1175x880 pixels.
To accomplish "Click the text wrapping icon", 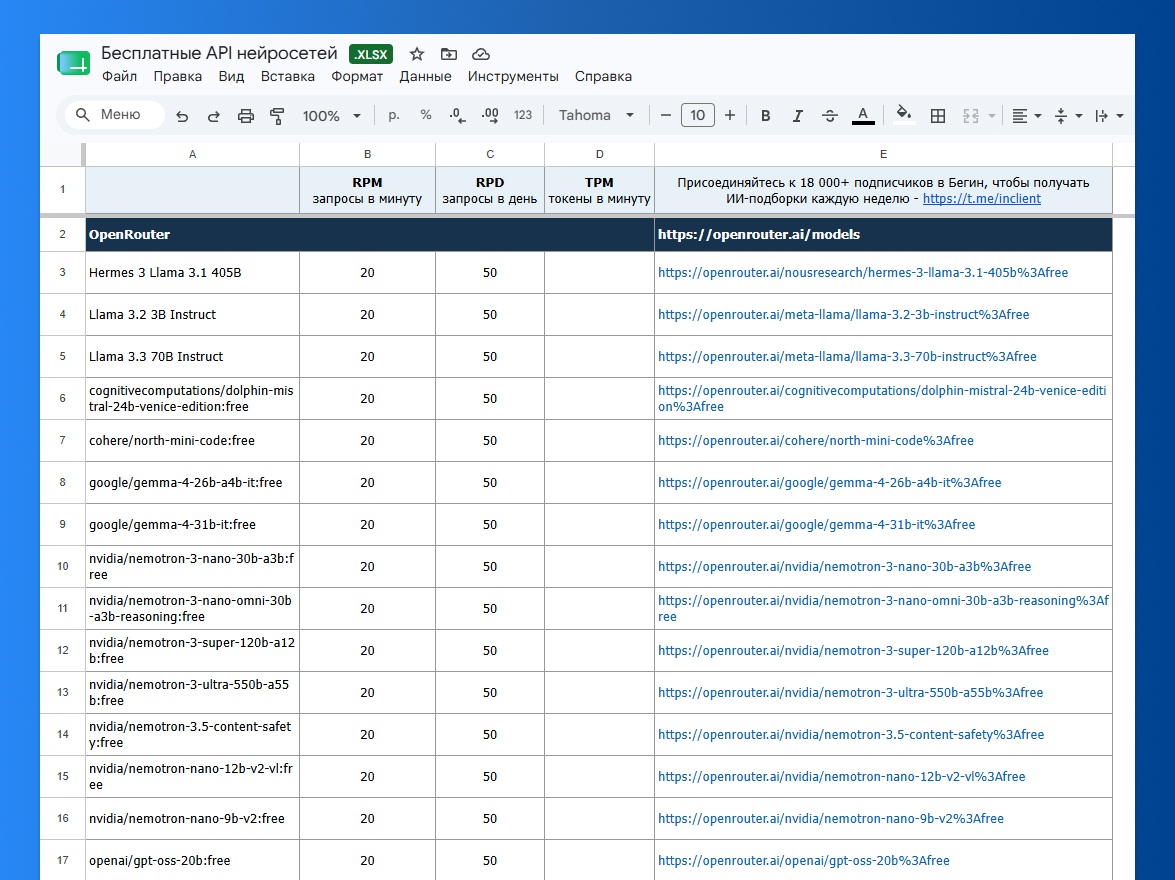I will coord(1102,116).
